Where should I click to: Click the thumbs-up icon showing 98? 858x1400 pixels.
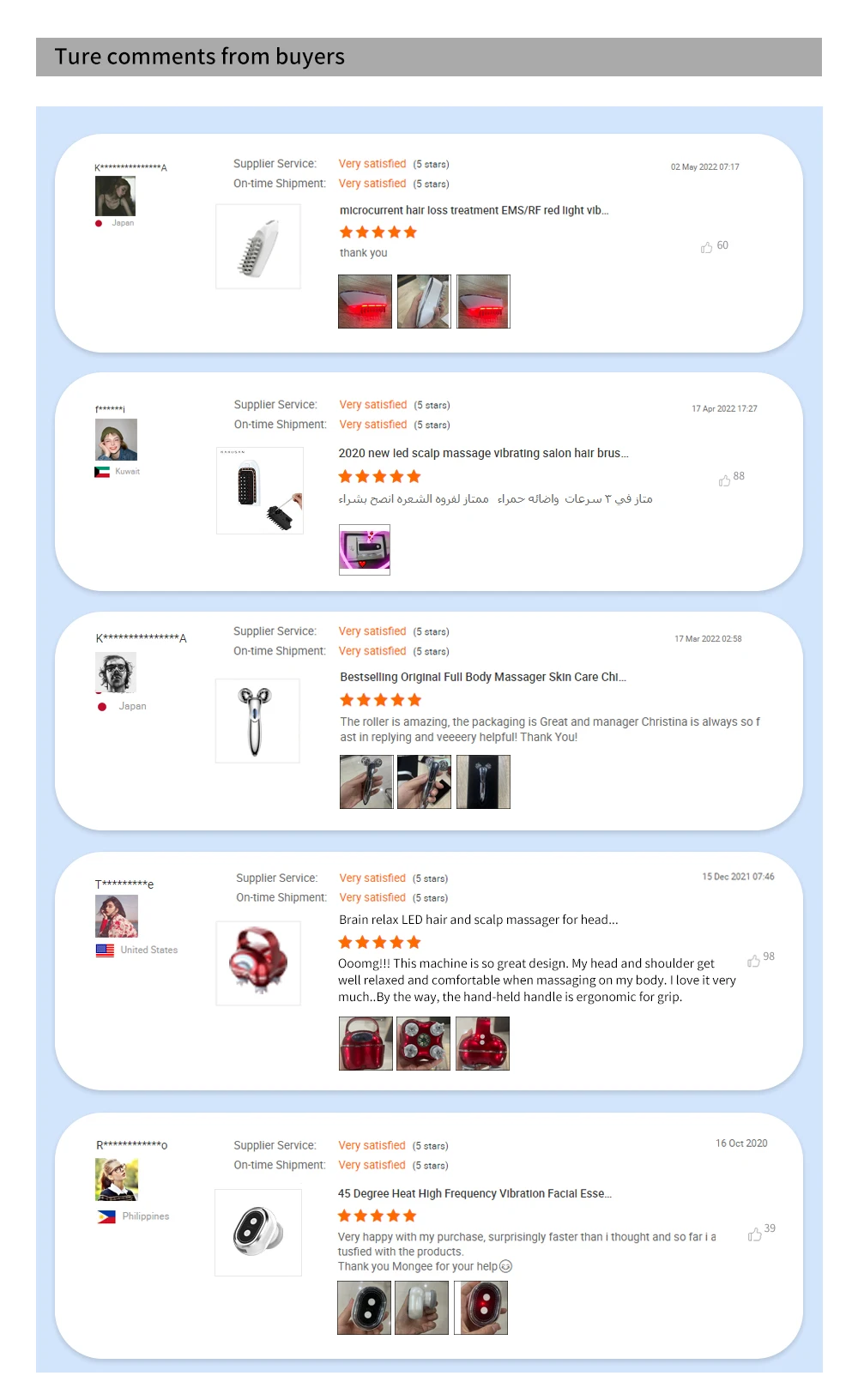pyautogui.click(x=753, y=961)
